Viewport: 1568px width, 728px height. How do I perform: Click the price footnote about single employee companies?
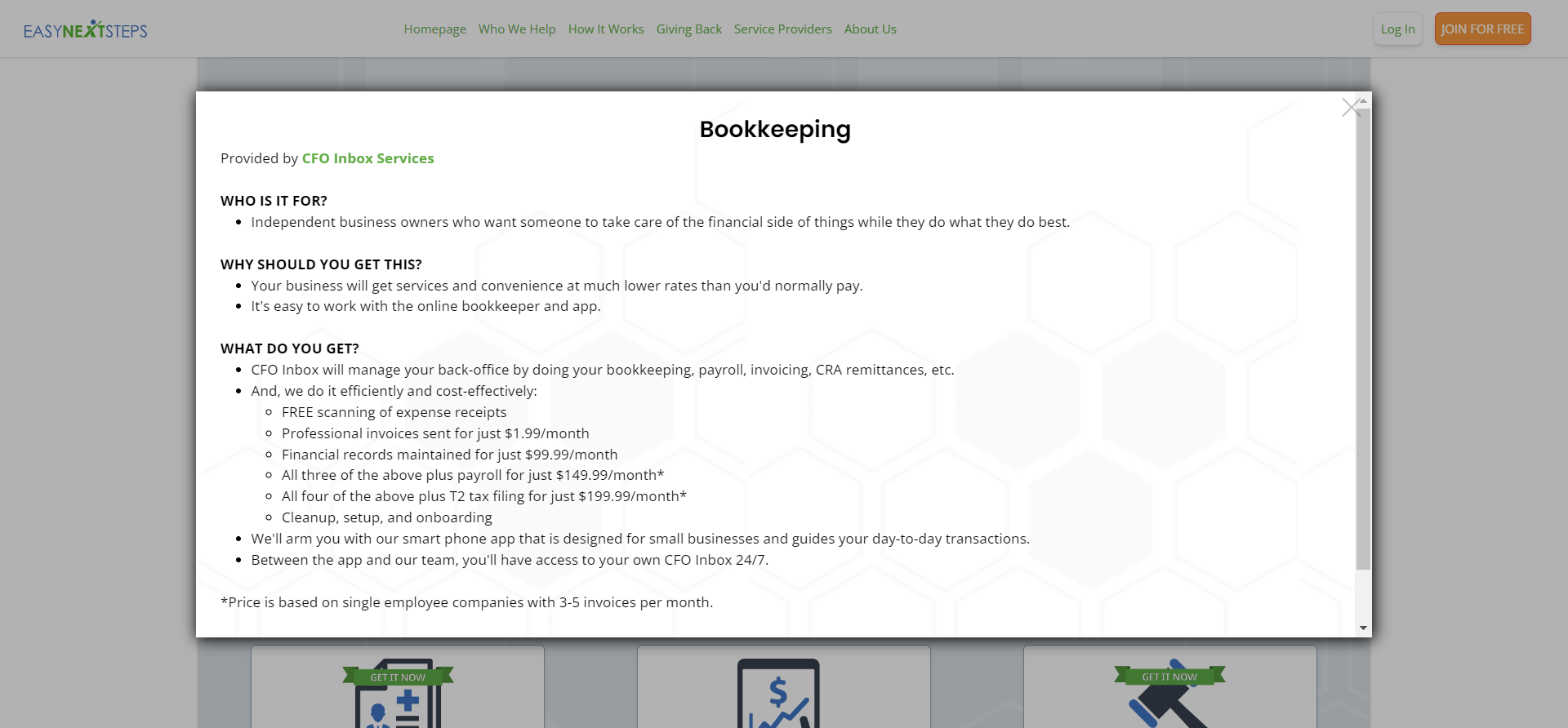click(x=466, y=602)
